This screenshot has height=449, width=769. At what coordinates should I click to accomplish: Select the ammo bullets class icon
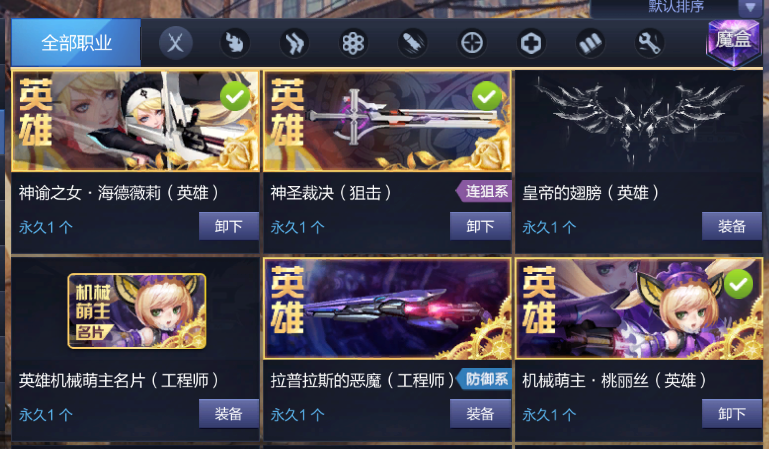click(590, 43)
